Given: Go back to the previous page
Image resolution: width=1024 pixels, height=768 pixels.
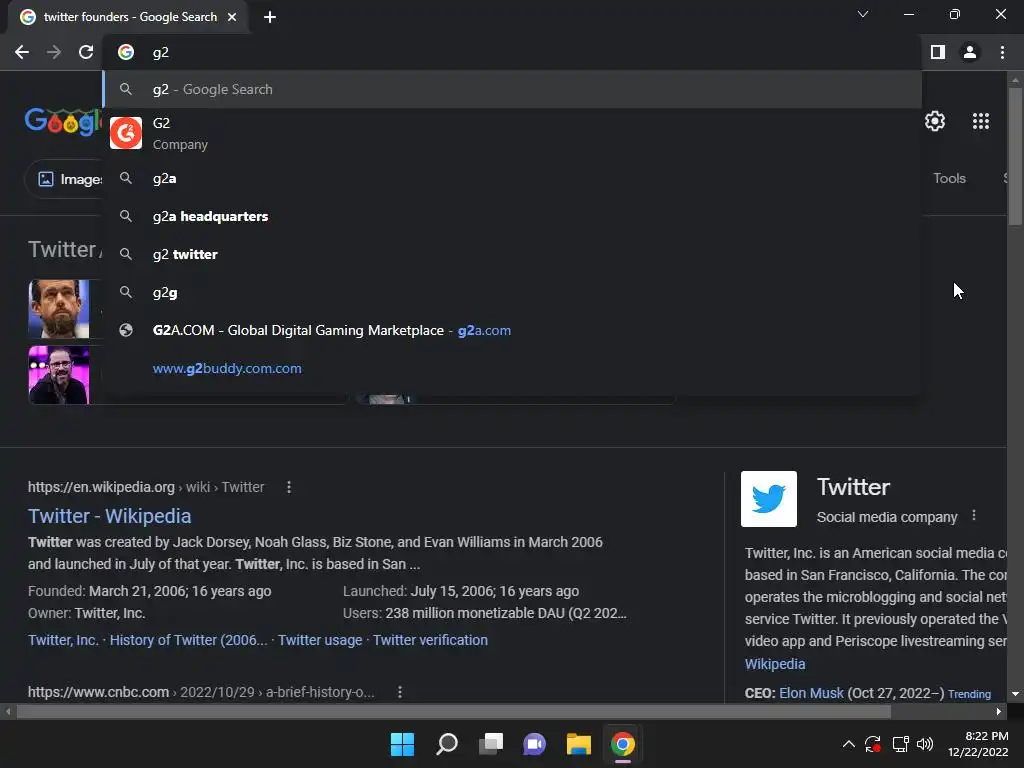Looking at the screenshot, I should (22, 52).
